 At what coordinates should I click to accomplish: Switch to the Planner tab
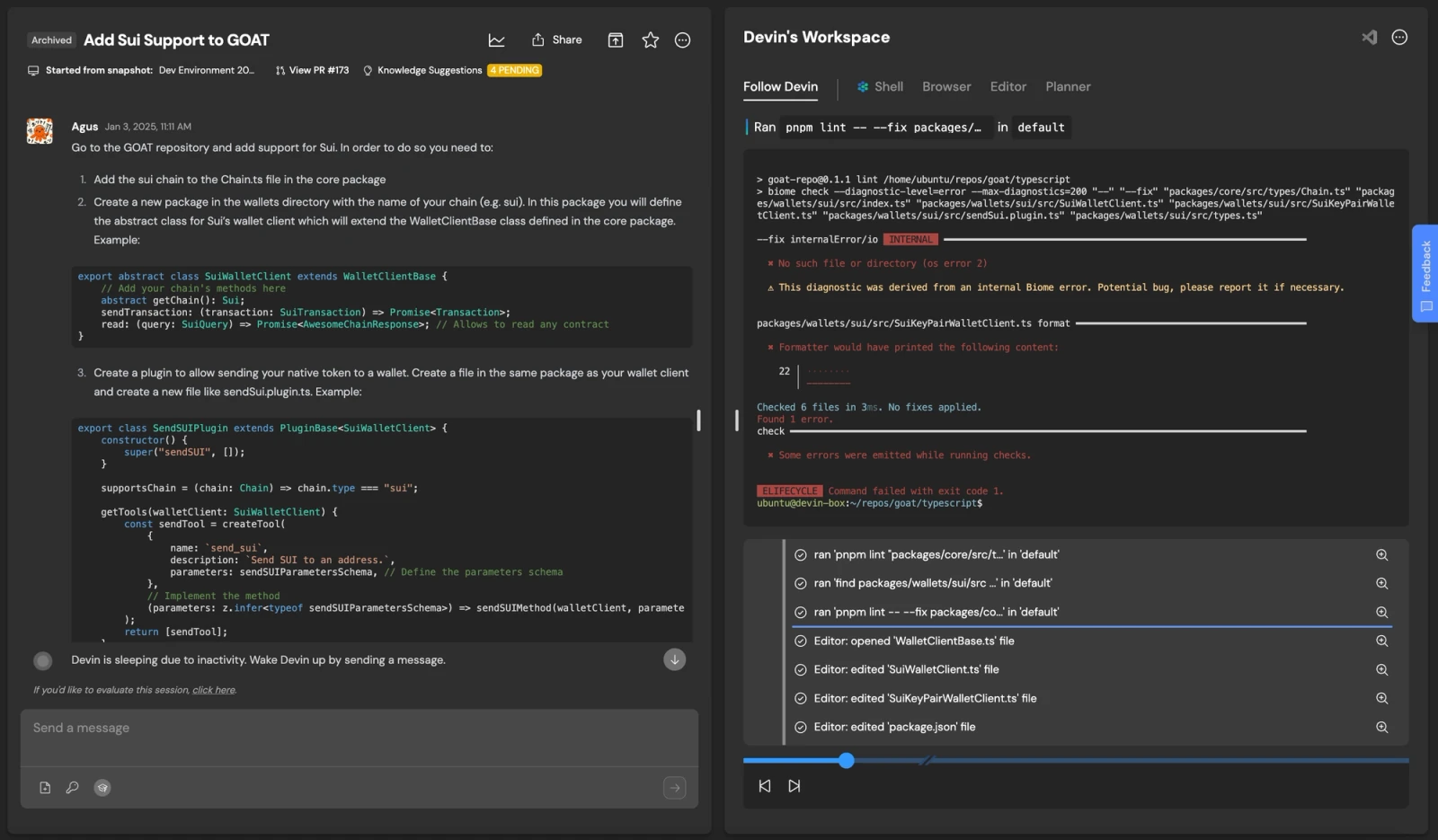tap(1068, 87)
